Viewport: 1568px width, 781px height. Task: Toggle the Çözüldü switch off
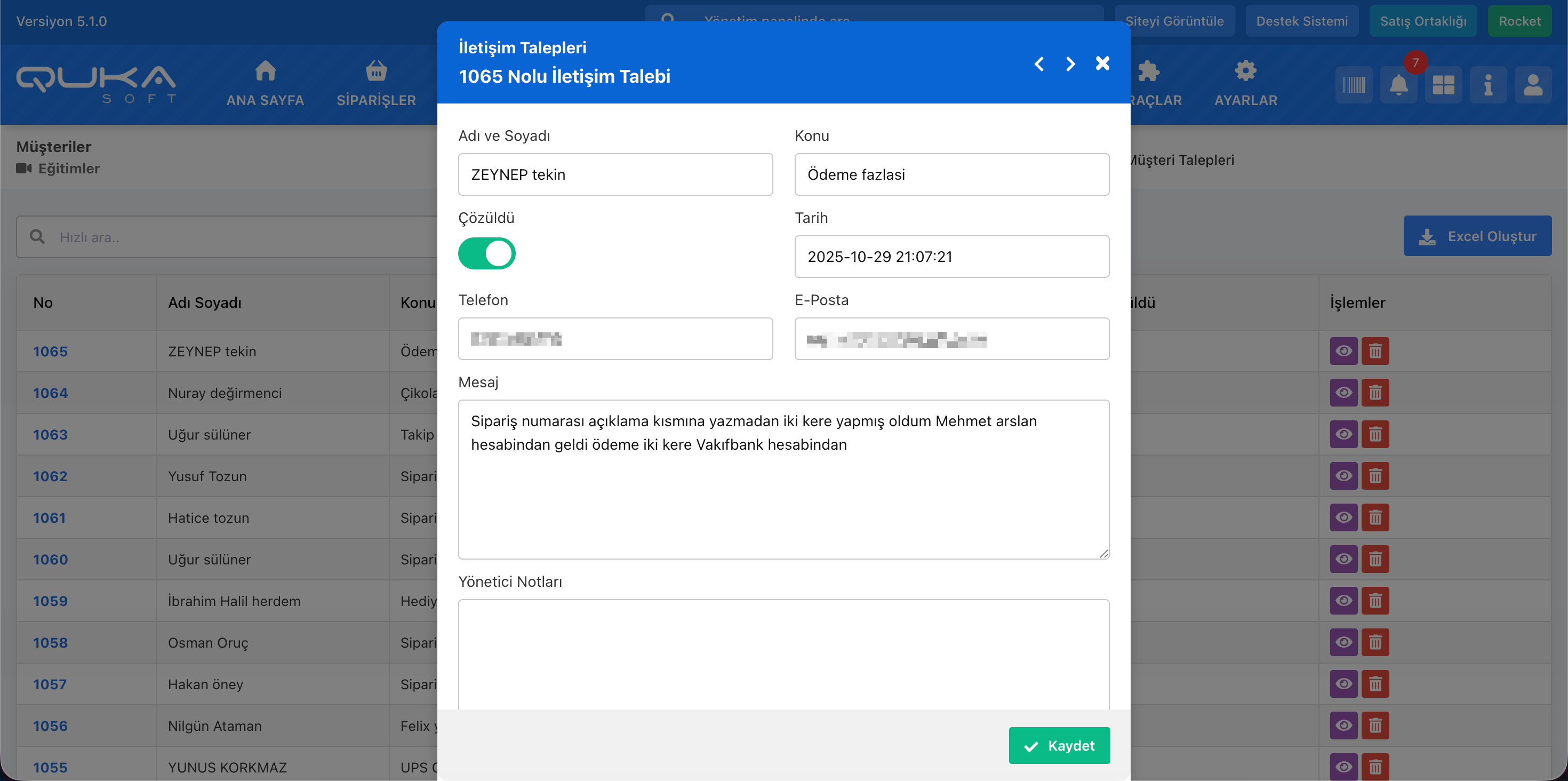486,254
